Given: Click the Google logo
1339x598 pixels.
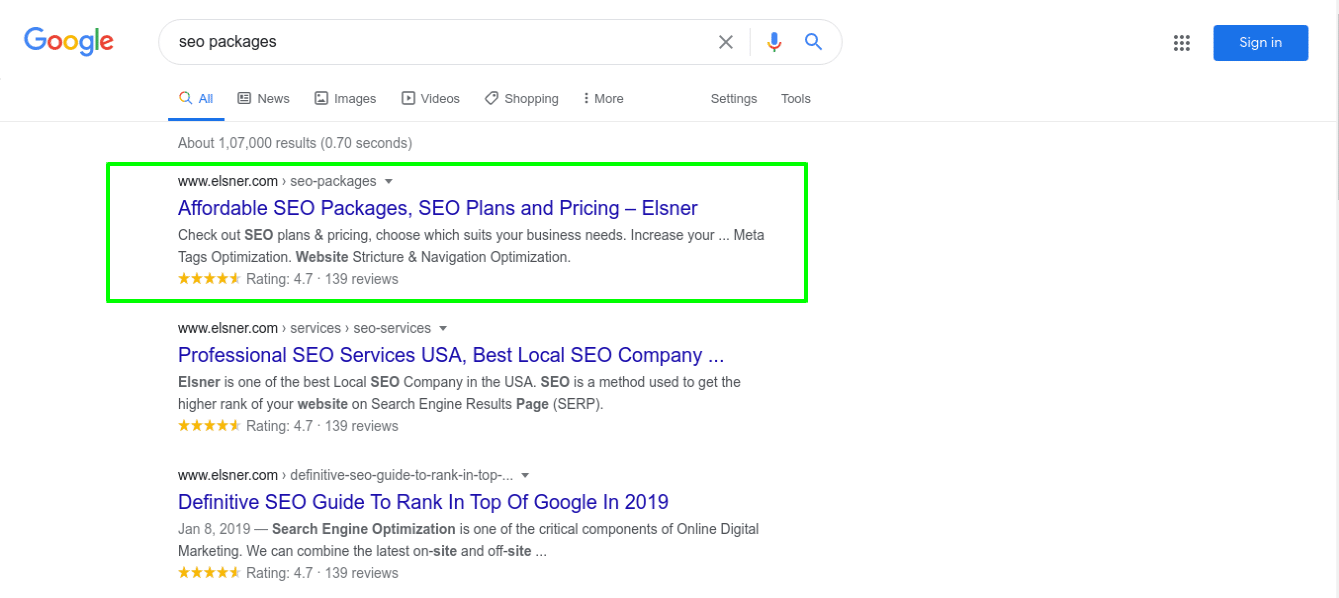Looking at the screenshot, I should (67, 40).
